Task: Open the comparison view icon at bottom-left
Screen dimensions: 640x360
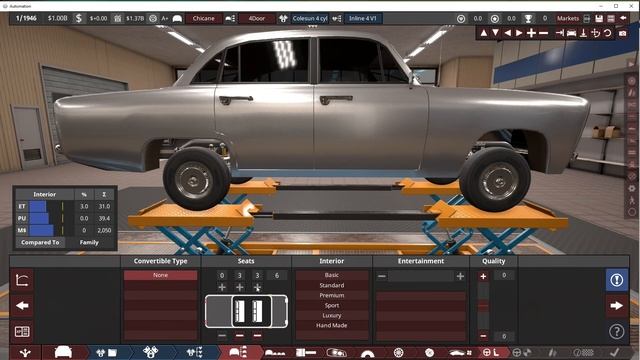Action: (22, 331)
